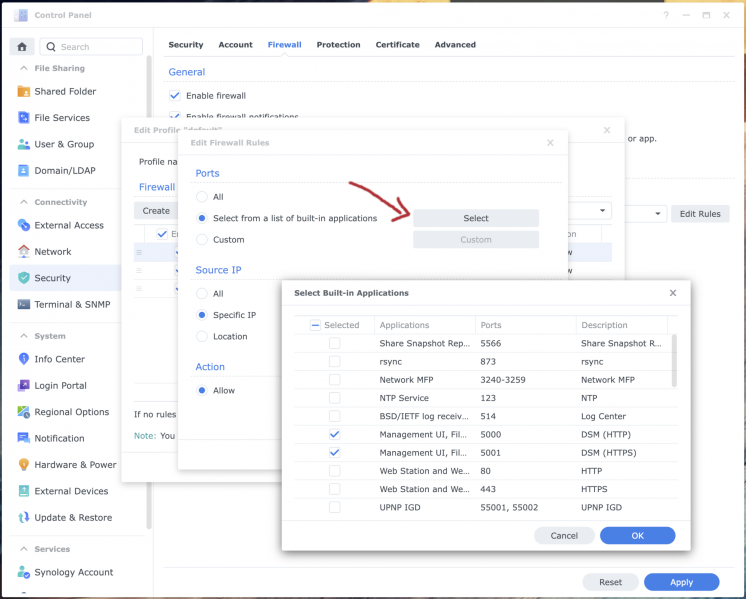
Task: Open External Access icon
Action: [x=23, y=225]
